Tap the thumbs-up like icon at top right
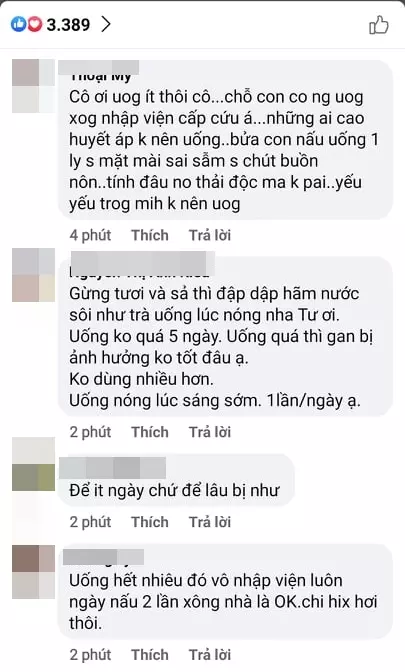 pos(379,25)
